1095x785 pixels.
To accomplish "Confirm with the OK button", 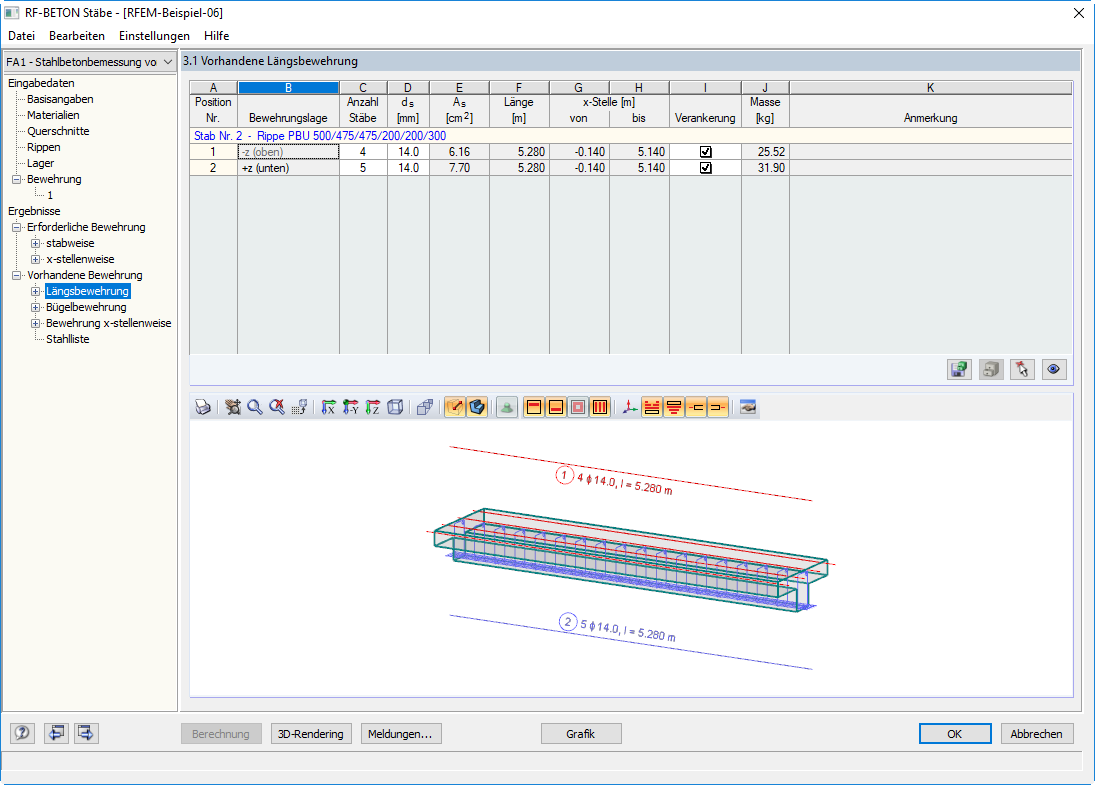I will point(955,734).
